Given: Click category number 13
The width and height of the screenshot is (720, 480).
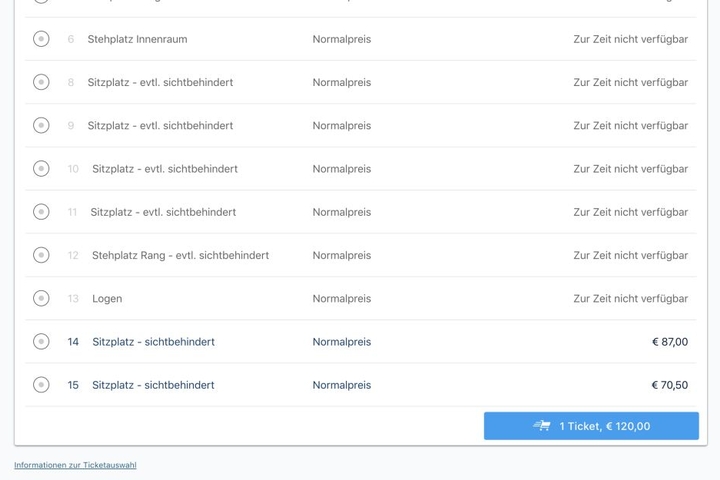Looking at the screenshot, I should (x=73, y=299).
